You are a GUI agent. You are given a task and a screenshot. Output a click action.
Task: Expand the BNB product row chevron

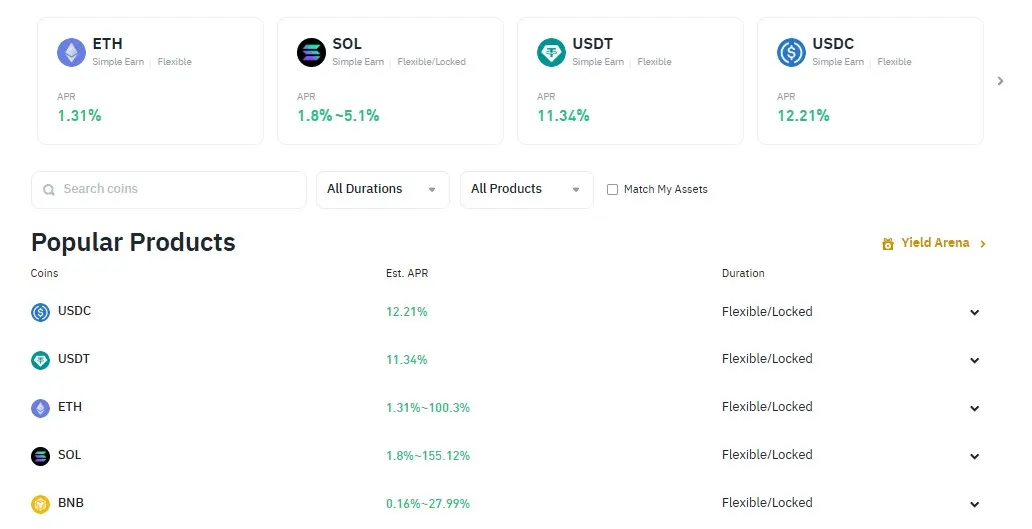[975, 505]
